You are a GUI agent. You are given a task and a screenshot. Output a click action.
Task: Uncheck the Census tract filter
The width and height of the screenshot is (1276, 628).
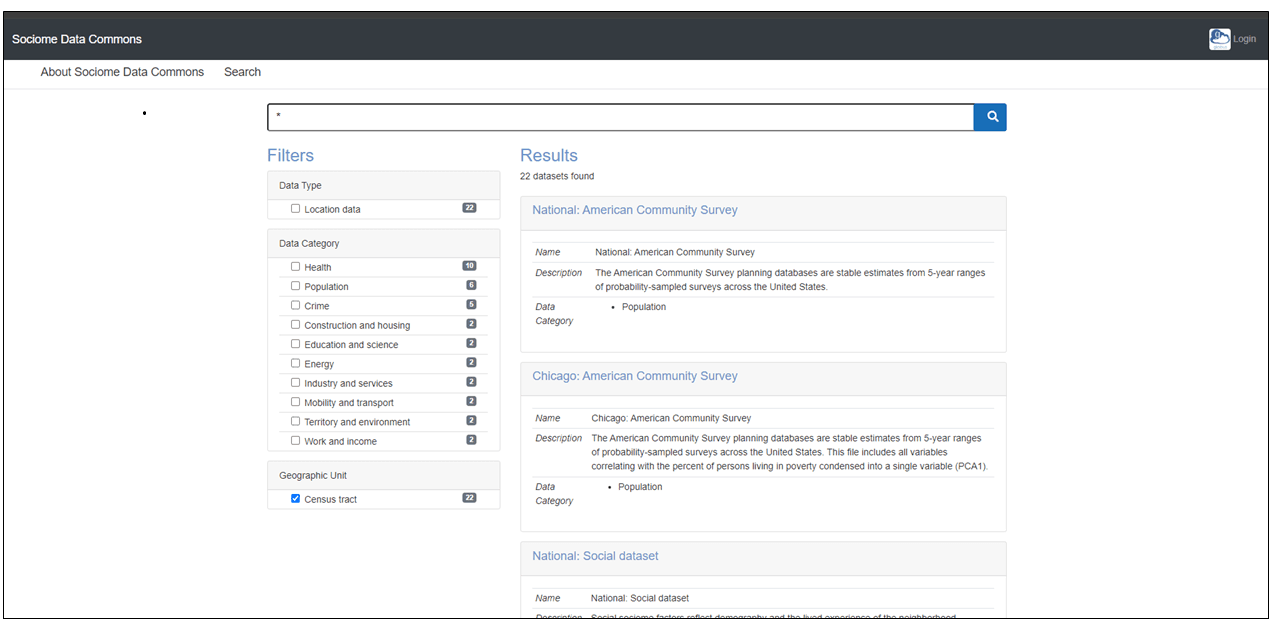point(296,499)
